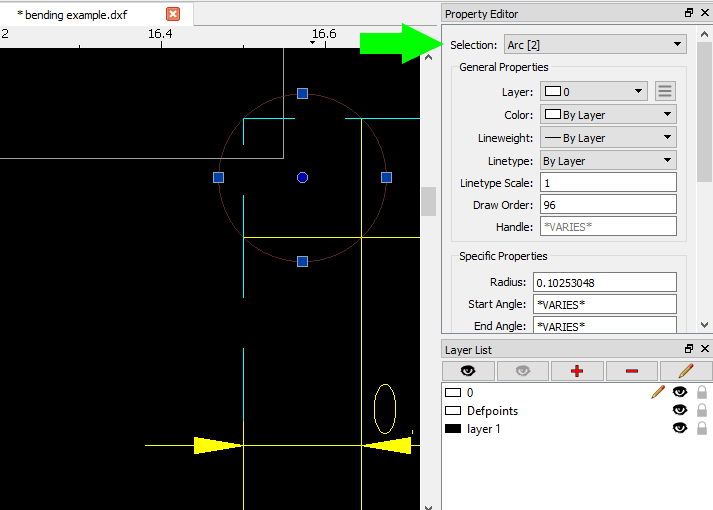The height and width of the screenshot is (510, 713).
Task: Click the top grip handle of the arc
Action: 302,94
